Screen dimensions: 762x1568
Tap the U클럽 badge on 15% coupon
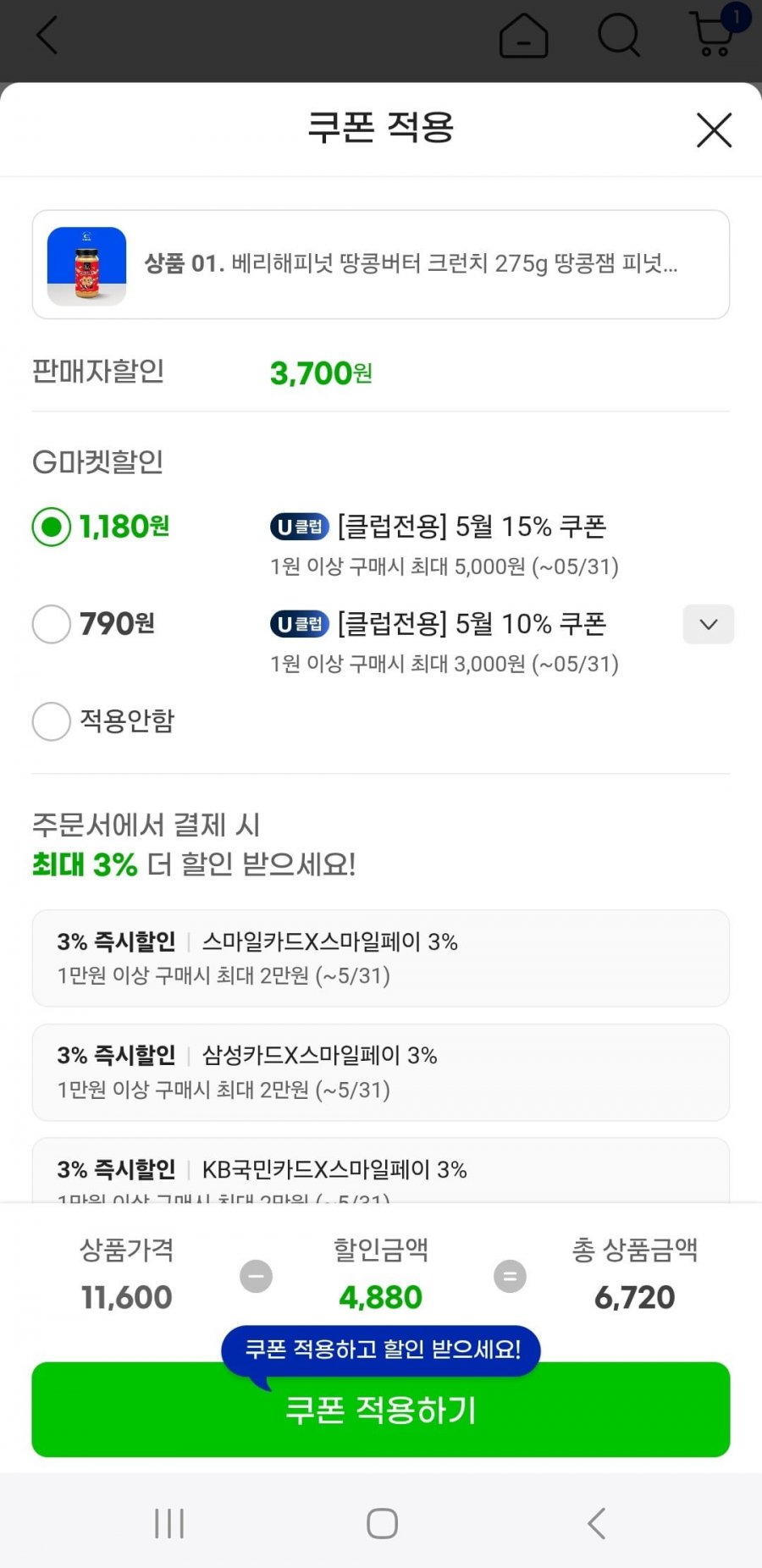tap(300, 527)
